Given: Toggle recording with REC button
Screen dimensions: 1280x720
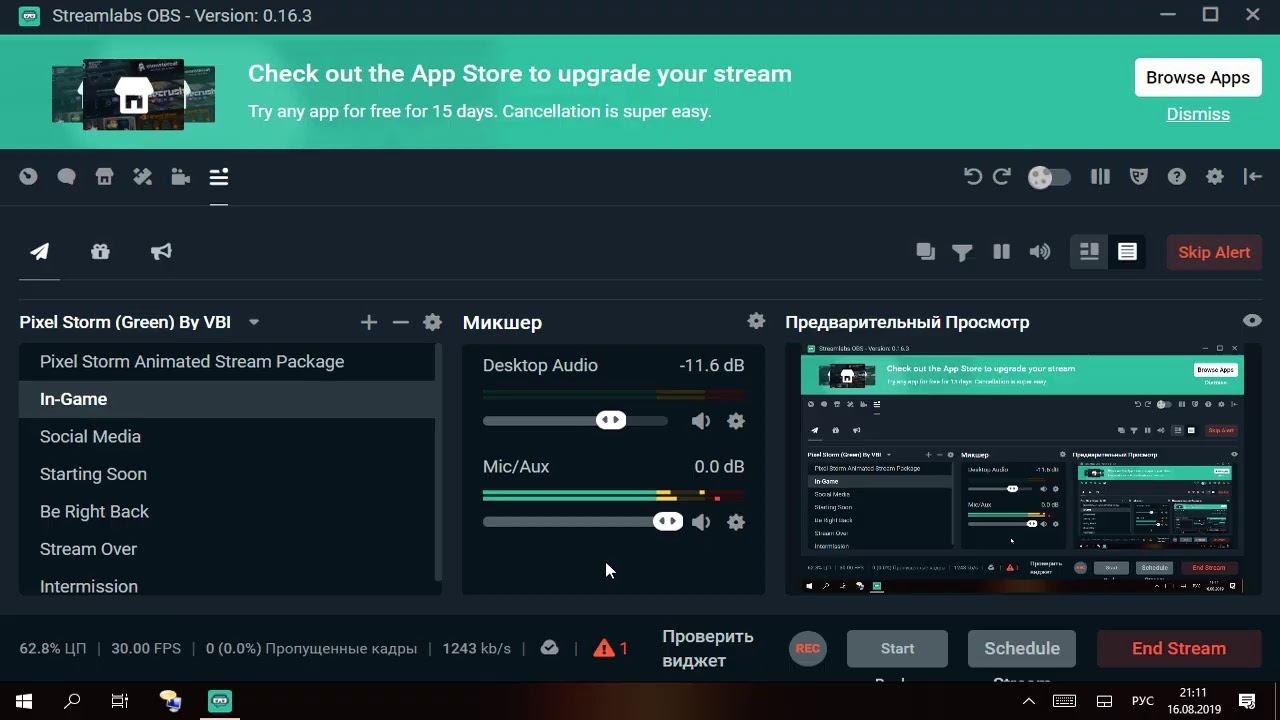Looking at the screenshot, I should [x=808, y=648].
